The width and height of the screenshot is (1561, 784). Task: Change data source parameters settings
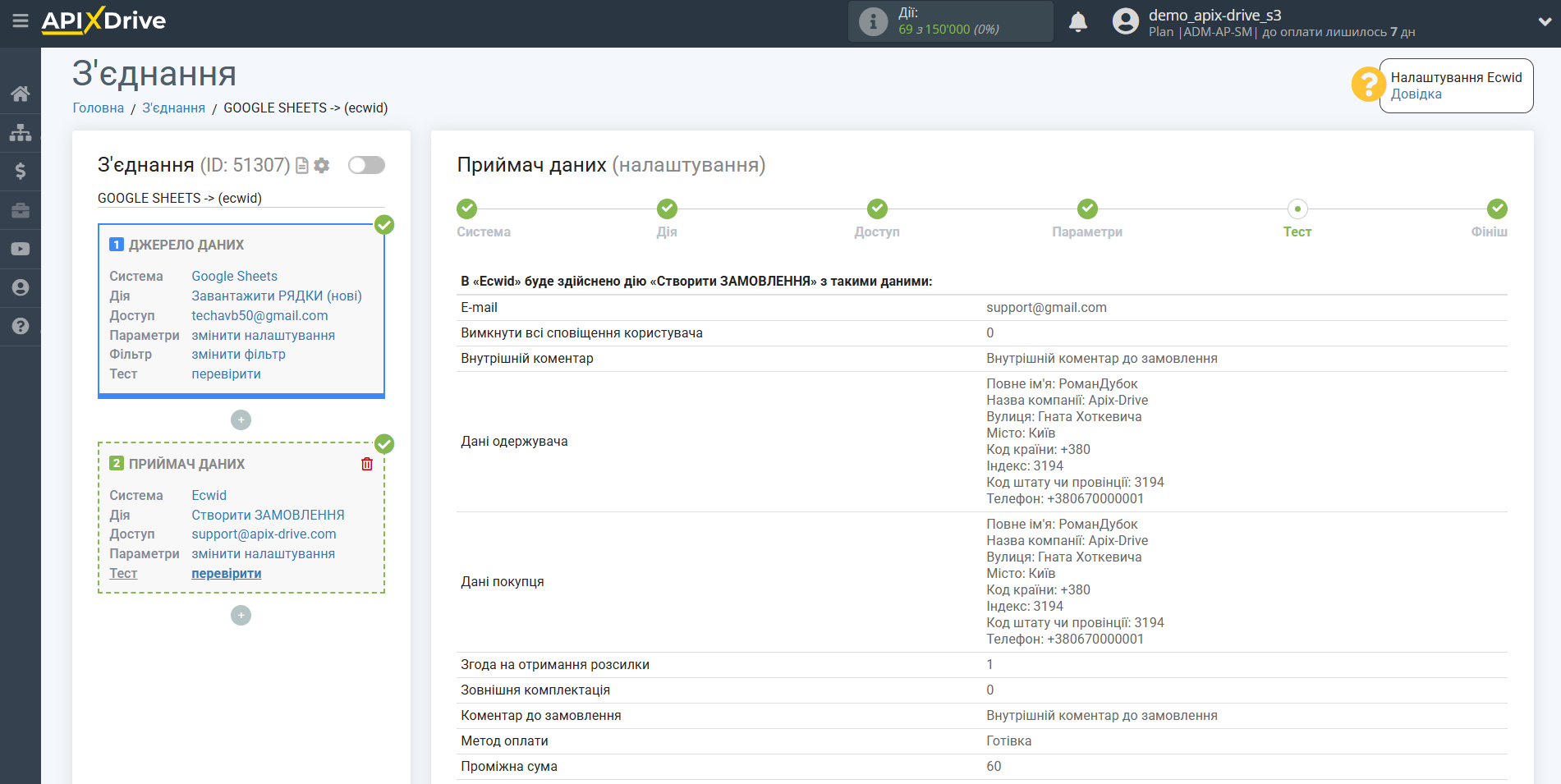coord(263,336)
